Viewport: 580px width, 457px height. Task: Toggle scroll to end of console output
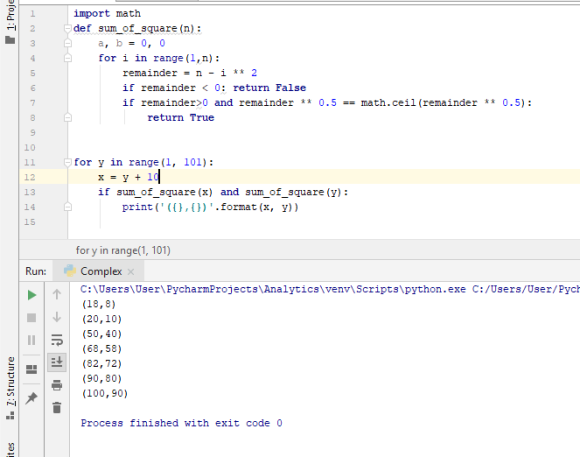57,362
